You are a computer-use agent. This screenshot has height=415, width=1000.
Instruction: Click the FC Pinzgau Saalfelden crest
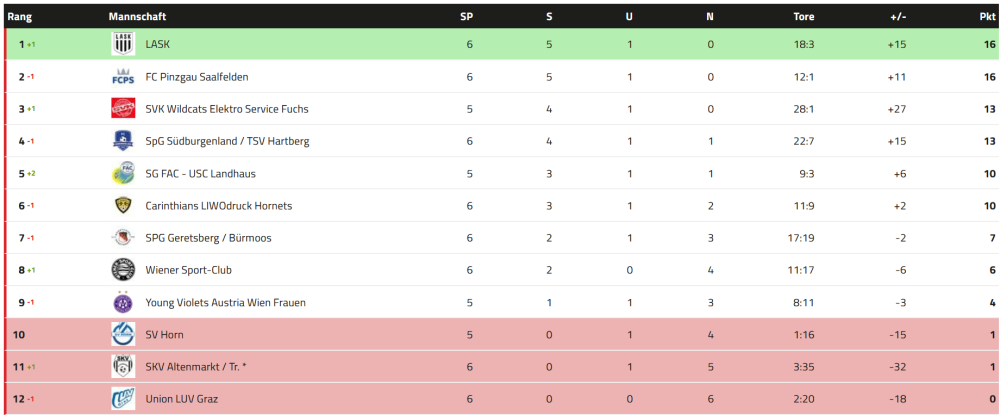(123, 77)
